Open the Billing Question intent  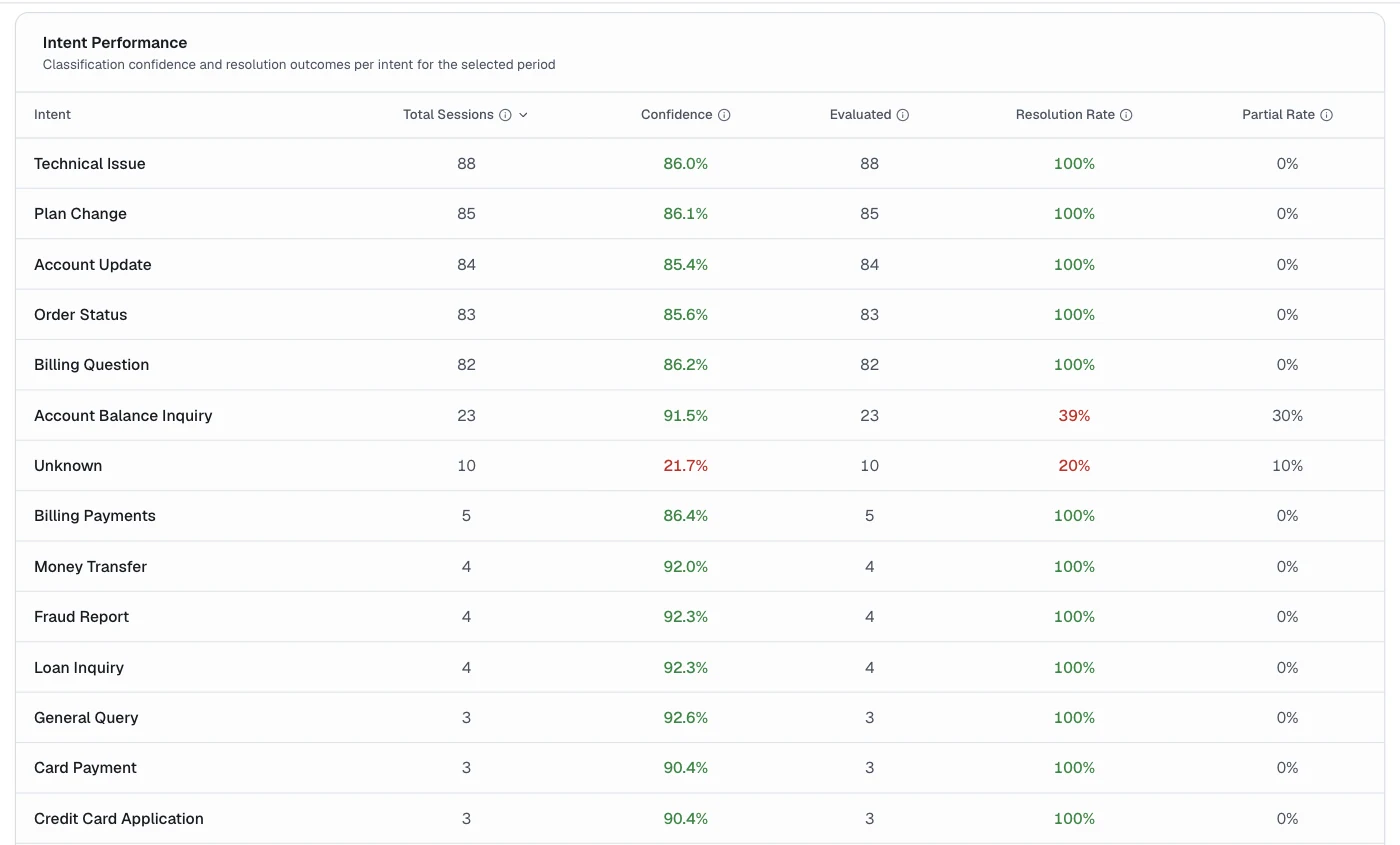(92, 365)
